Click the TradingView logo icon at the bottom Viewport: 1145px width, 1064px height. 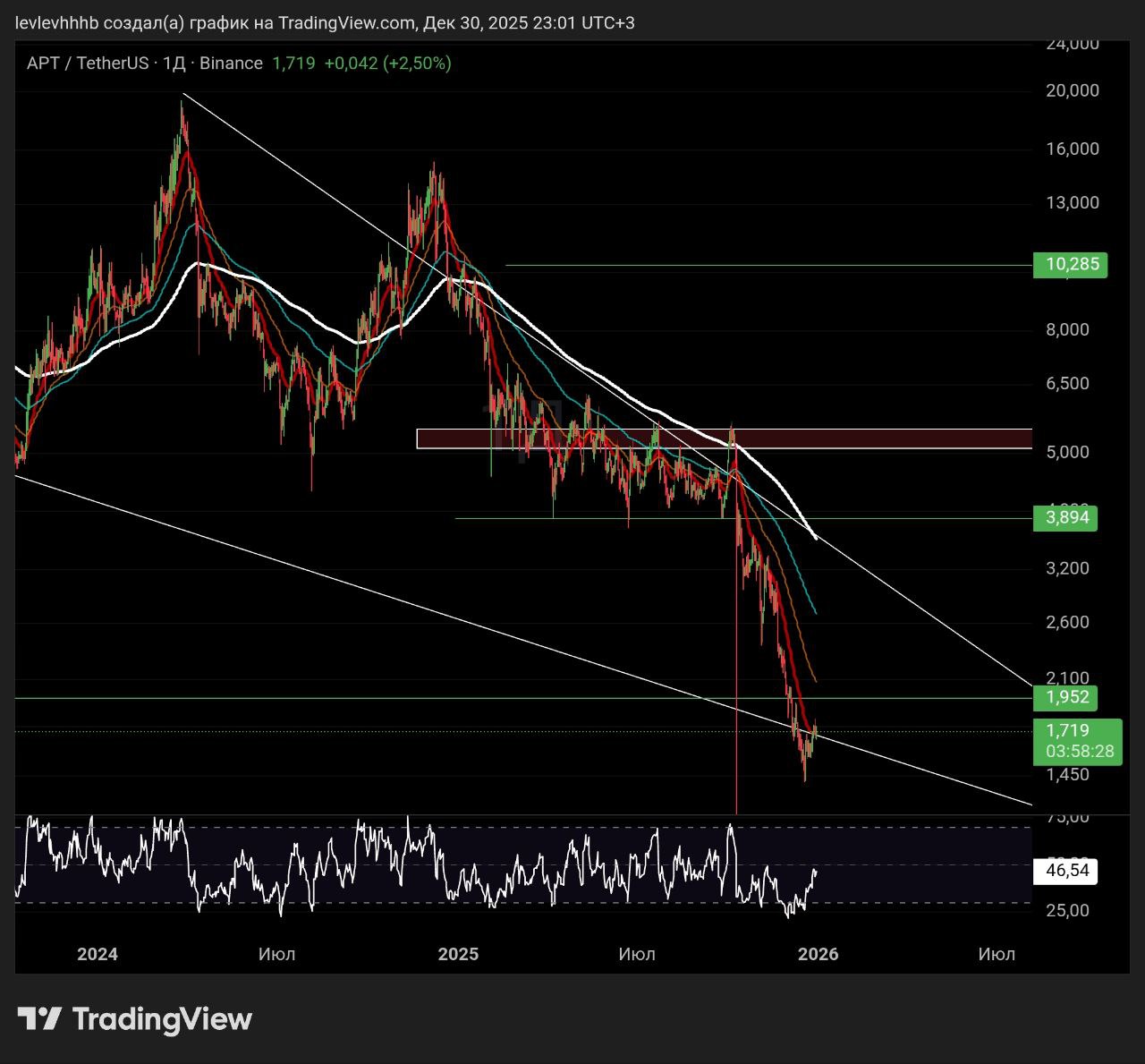coord(39,1018)
